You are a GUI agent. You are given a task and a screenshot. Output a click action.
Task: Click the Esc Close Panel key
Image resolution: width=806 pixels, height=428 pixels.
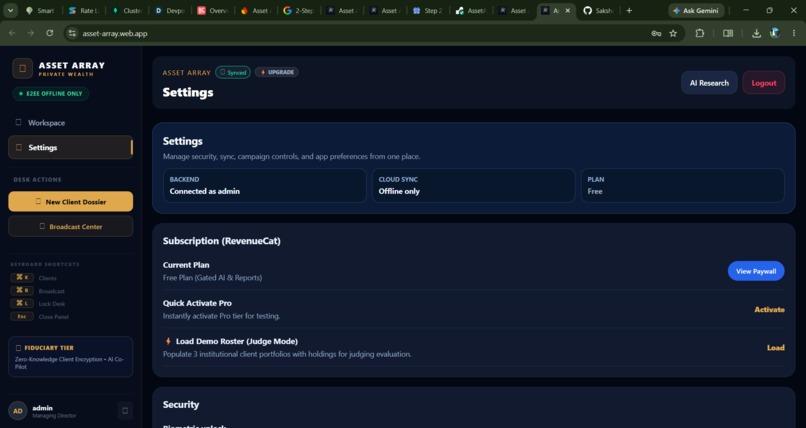tap(22, 317)
